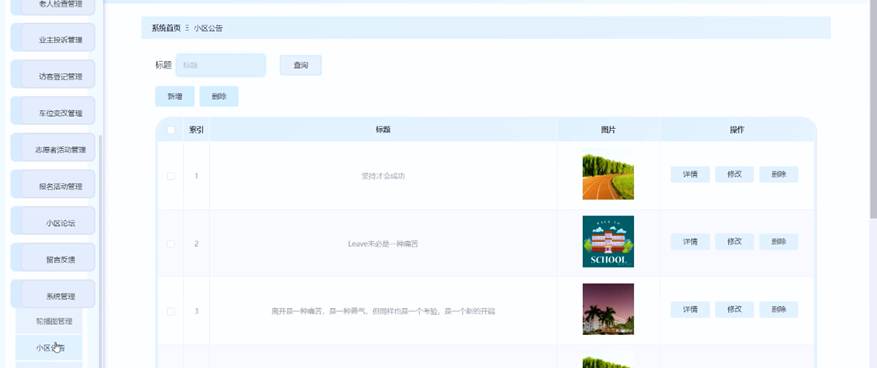Click the 标题 column header

pos(383,130)
